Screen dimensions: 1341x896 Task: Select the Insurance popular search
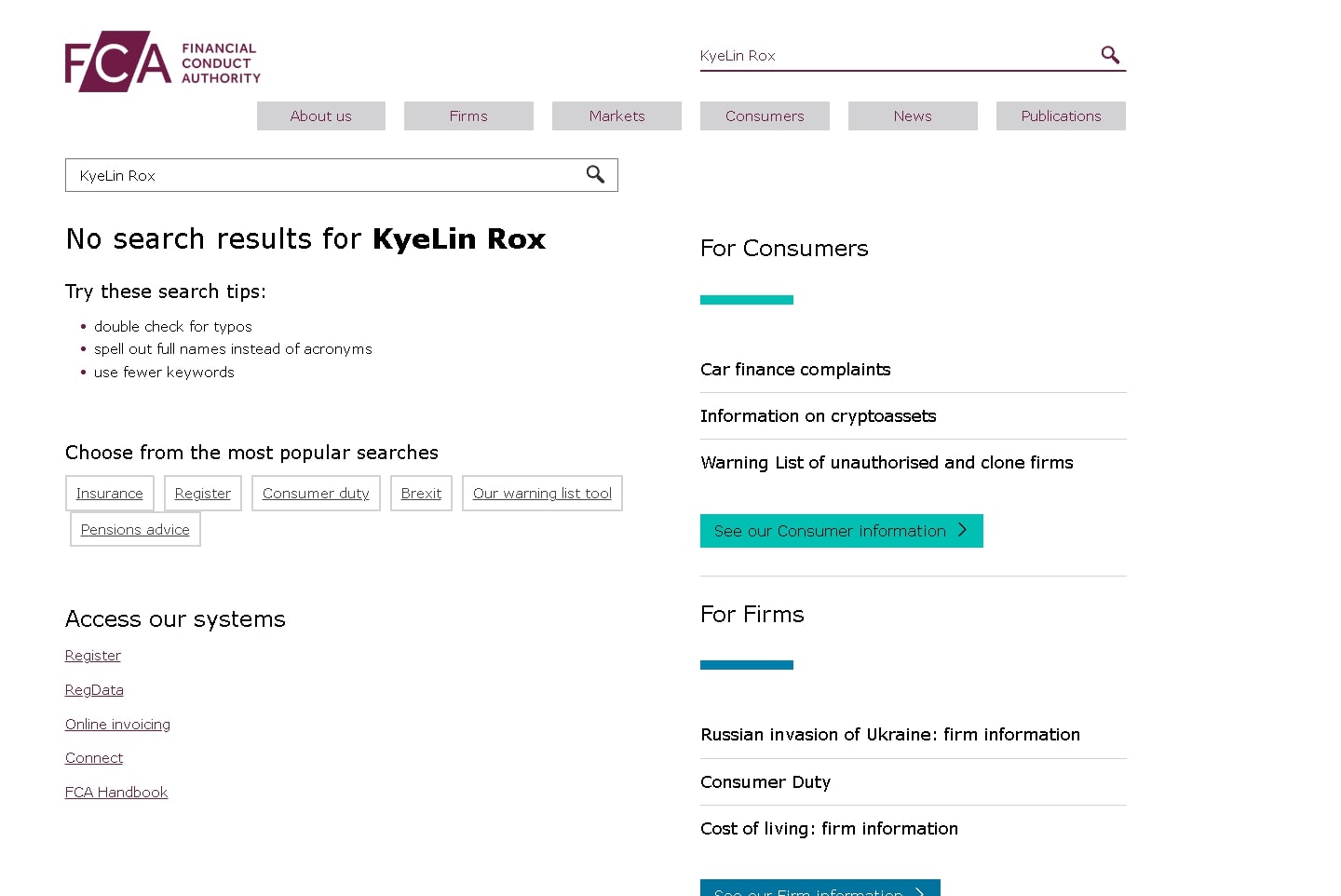coord(110,493)
